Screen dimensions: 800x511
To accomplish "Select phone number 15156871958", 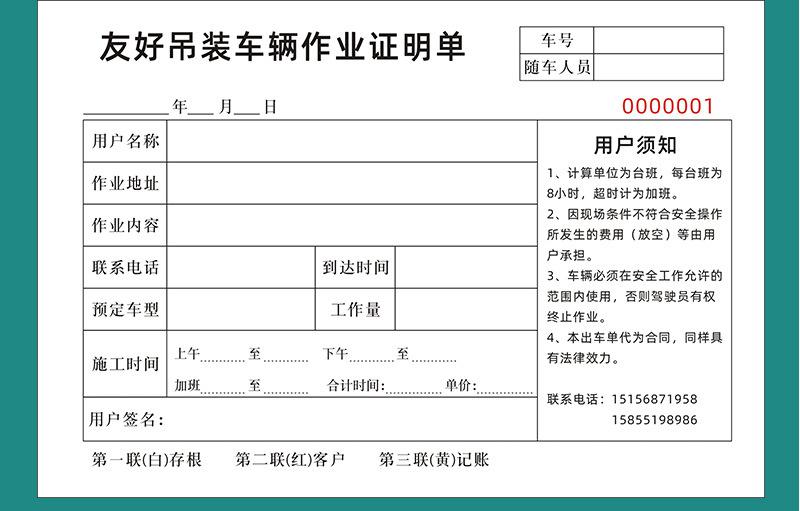I will coord(650,399).
